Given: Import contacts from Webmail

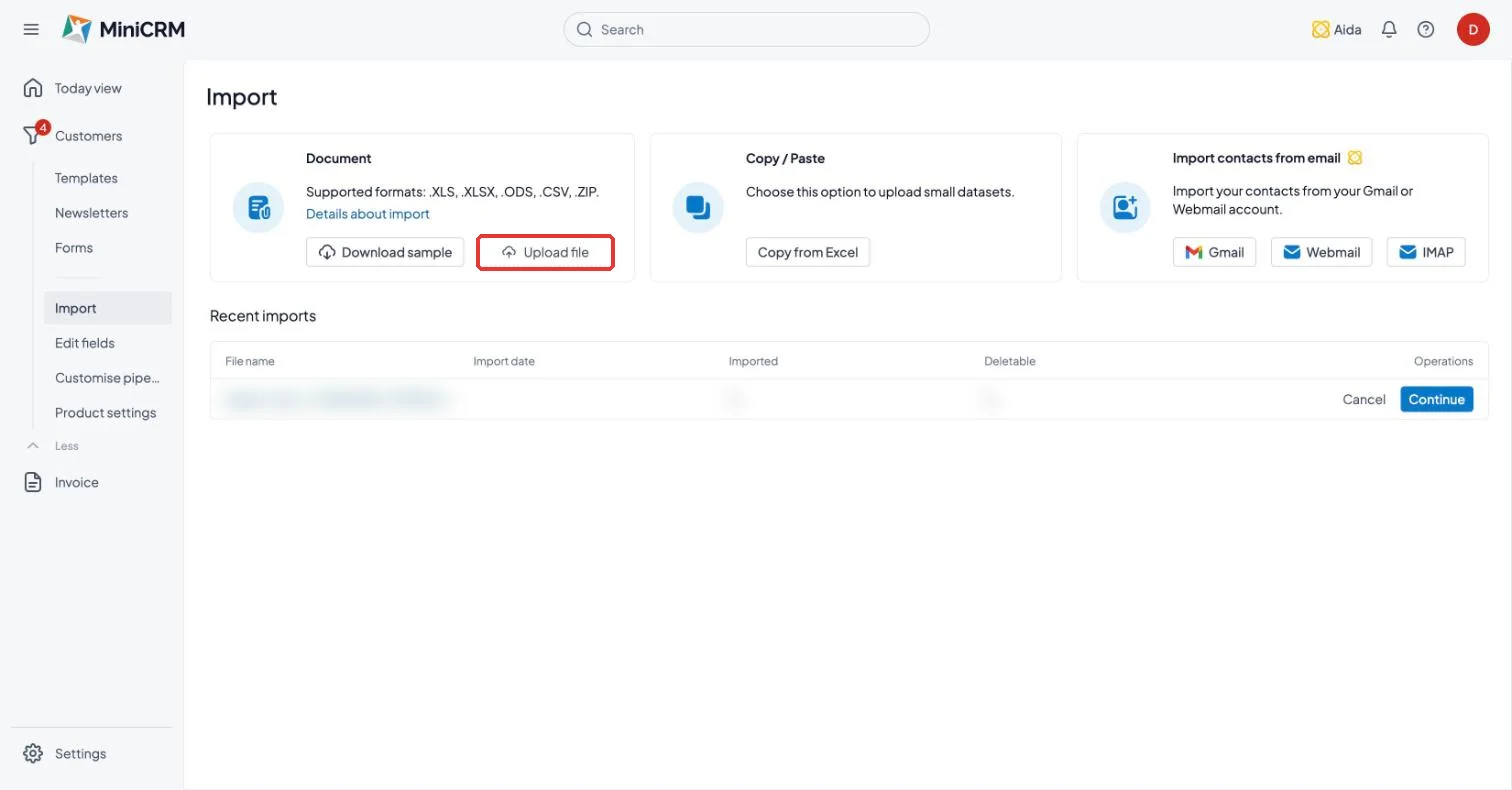Looking at the screenshot, I should pyautogui.click(x=1322, y=252).
